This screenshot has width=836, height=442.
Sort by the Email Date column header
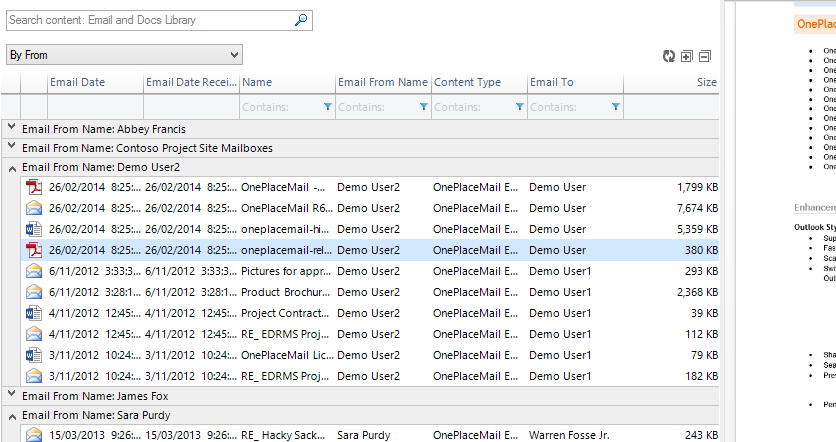point(95,82)
